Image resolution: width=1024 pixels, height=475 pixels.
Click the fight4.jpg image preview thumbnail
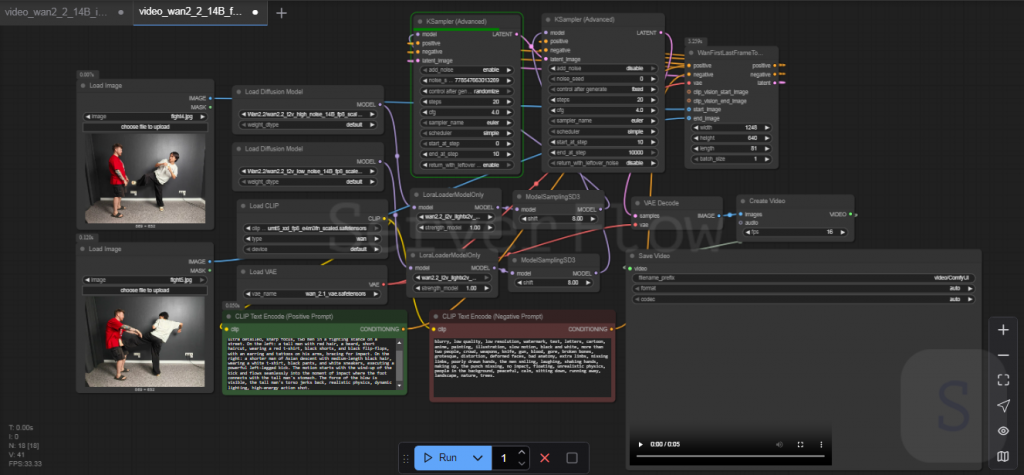pos(145,178)
